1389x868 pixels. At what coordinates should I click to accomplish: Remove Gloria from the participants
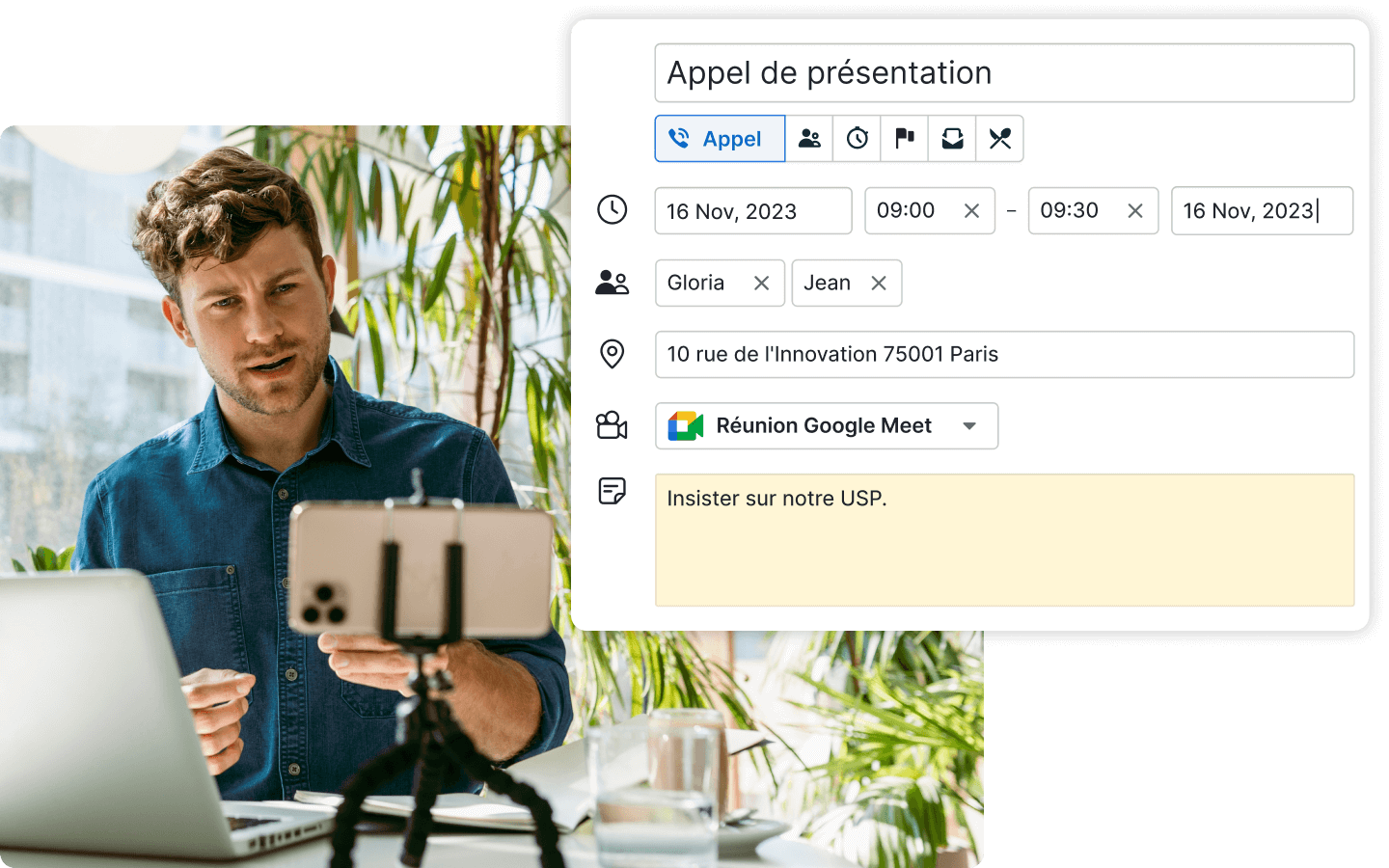tap(761, 284)
